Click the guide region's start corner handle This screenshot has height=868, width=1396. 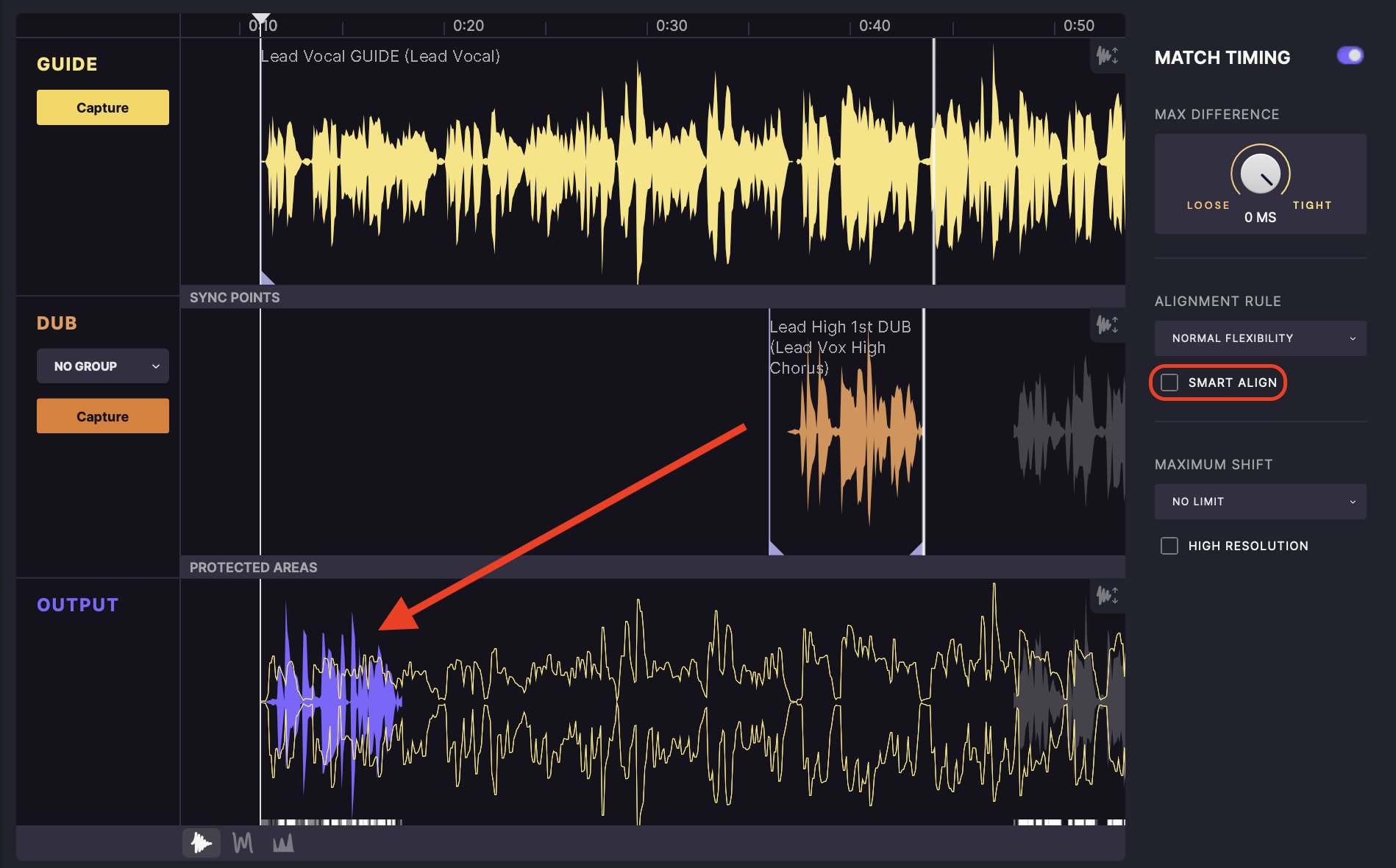pyautogui.click(x=266, y=278)
